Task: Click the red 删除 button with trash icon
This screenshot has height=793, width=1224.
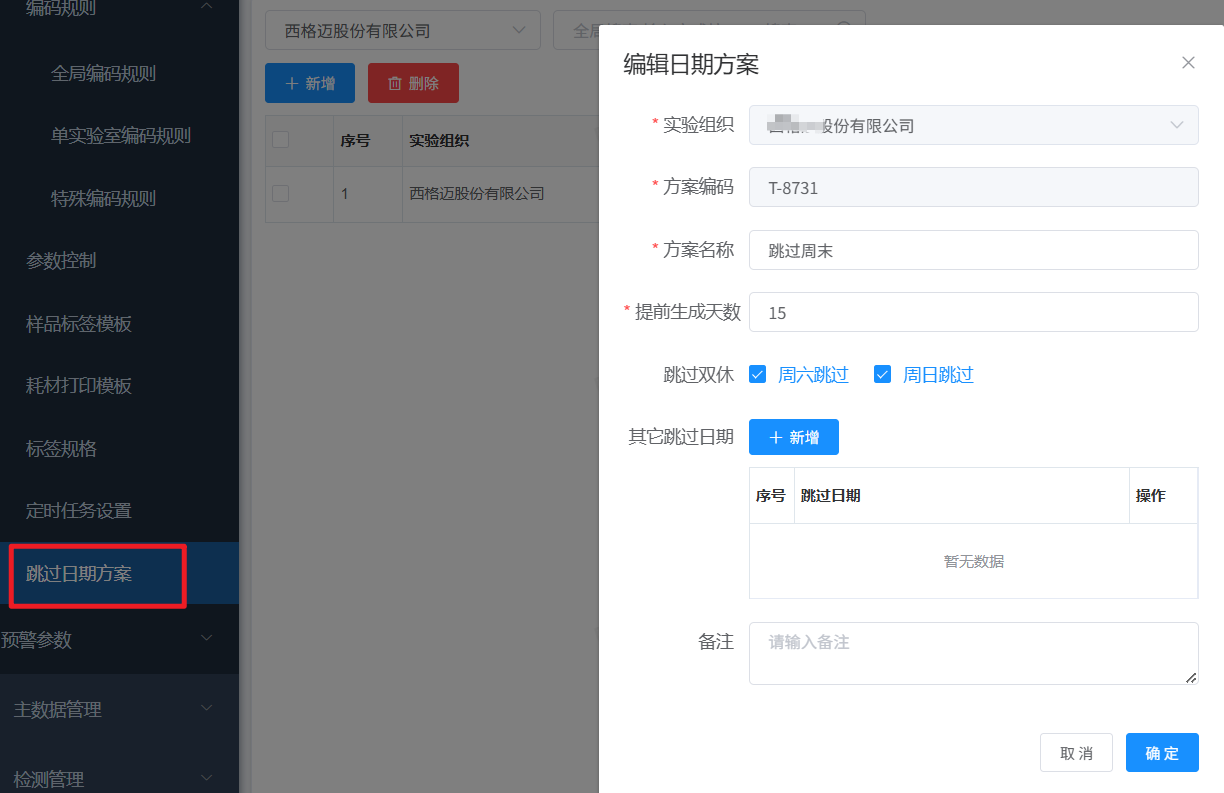Action: pos(413,83)
